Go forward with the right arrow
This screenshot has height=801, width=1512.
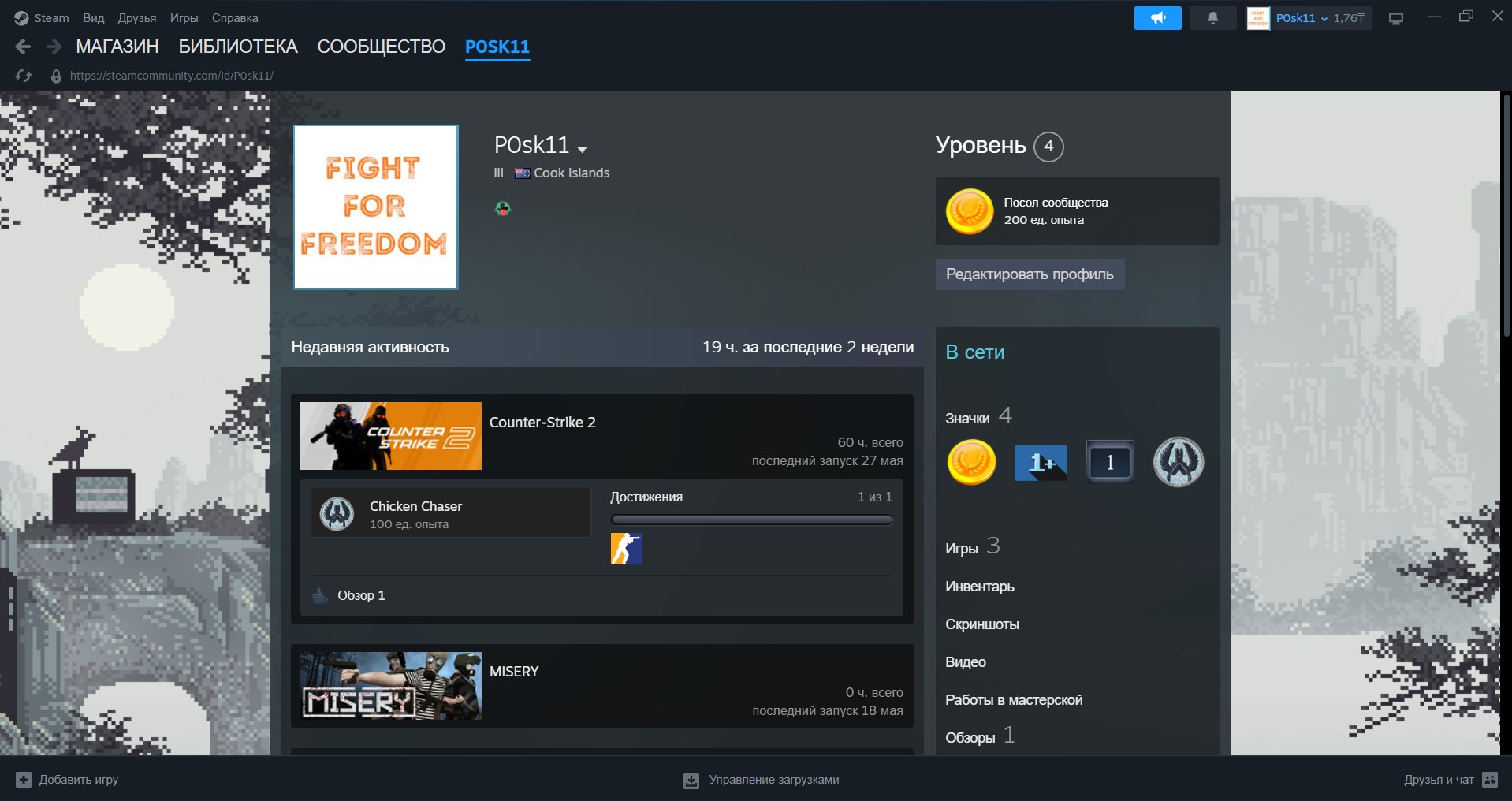coord(54,47)
